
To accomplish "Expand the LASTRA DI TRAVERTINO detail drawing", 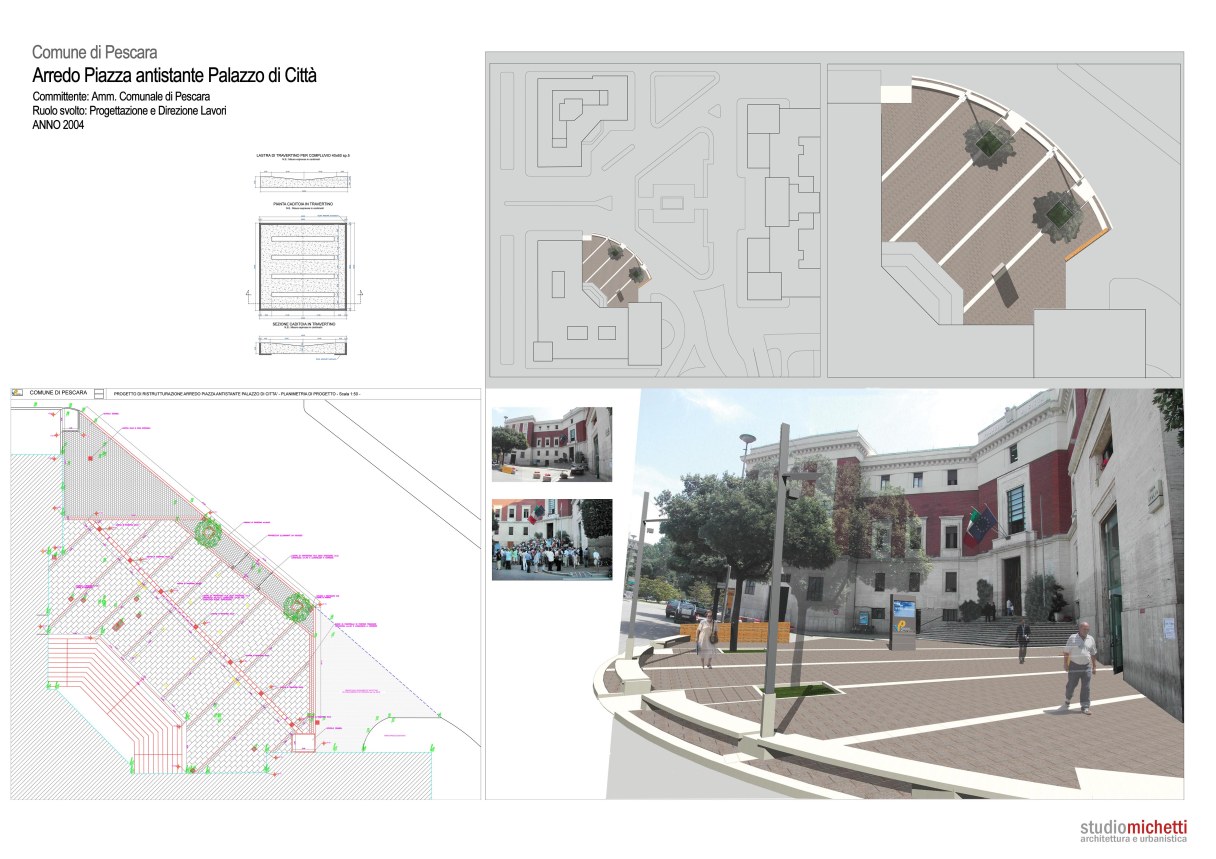I will click(303, 178).
